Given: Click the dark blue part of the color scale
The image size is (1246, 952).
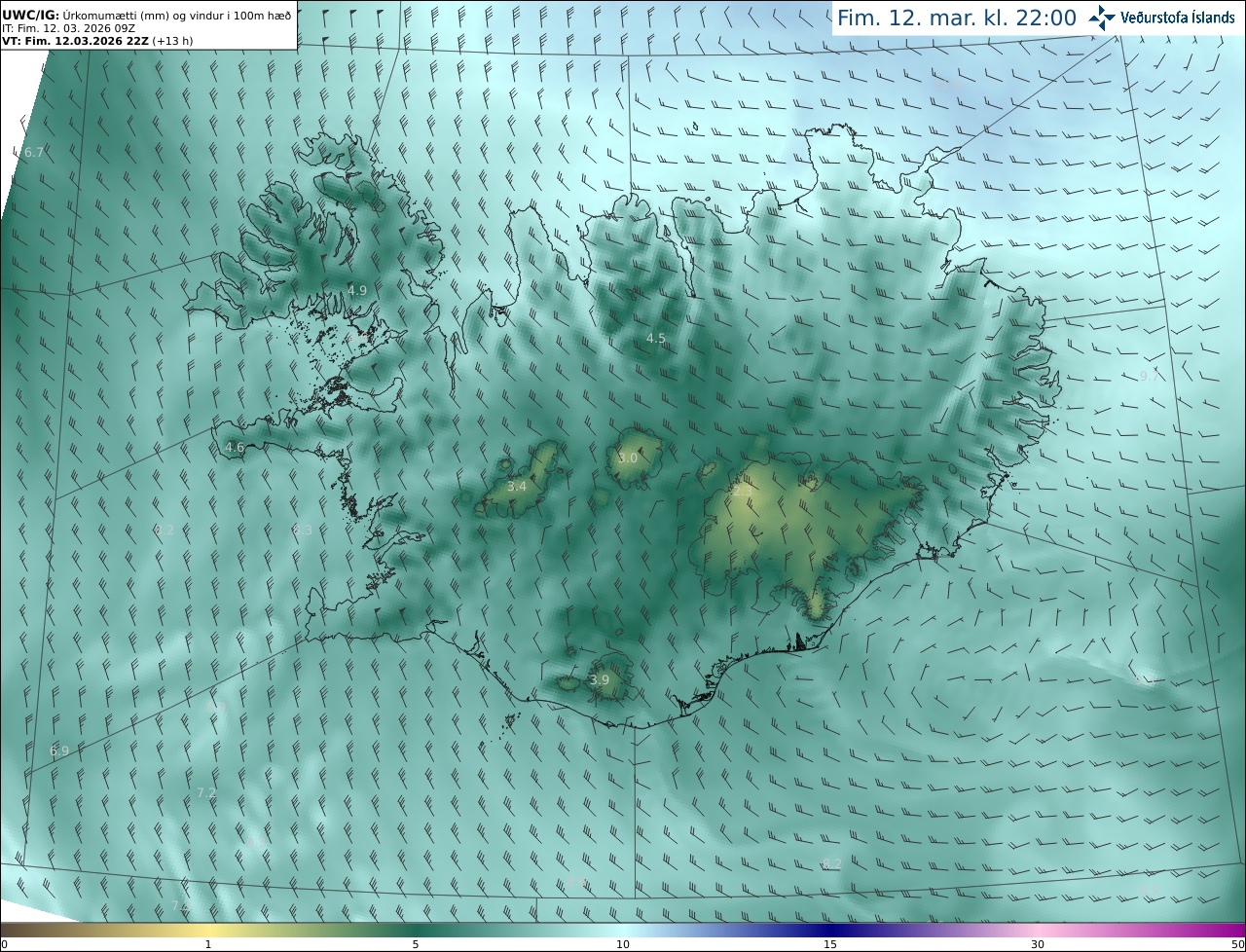Looking at the screenshot, I should point(830,931).
